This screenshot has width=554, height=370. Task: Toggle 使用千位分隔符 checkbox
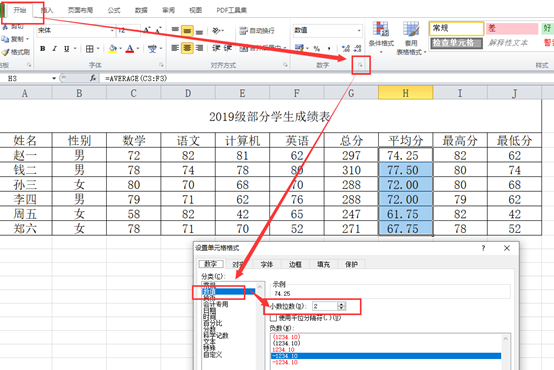pyautogui.click(x=273, y=318)
